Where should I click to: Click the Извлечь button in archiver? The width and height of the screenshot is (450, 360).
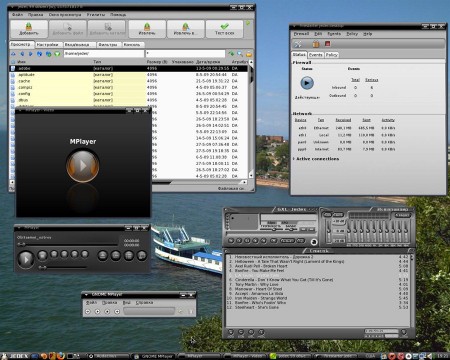coord(147,29)
